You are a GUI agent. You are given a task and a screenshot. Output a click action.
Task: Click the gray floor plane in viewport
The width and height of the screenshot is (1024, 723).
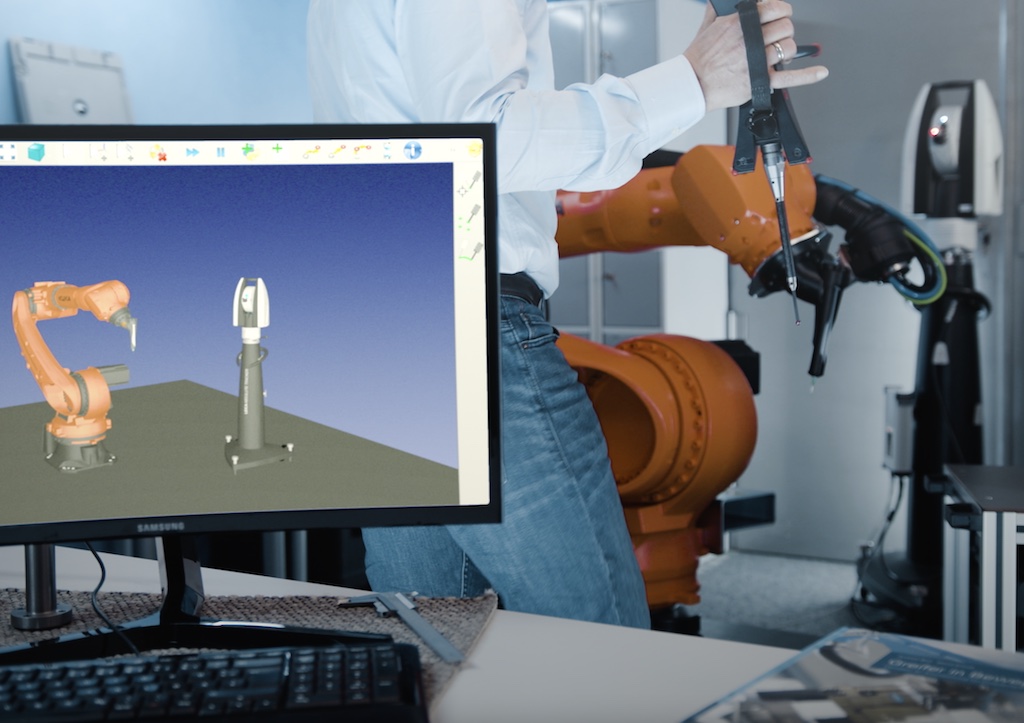tap(350, 470)
